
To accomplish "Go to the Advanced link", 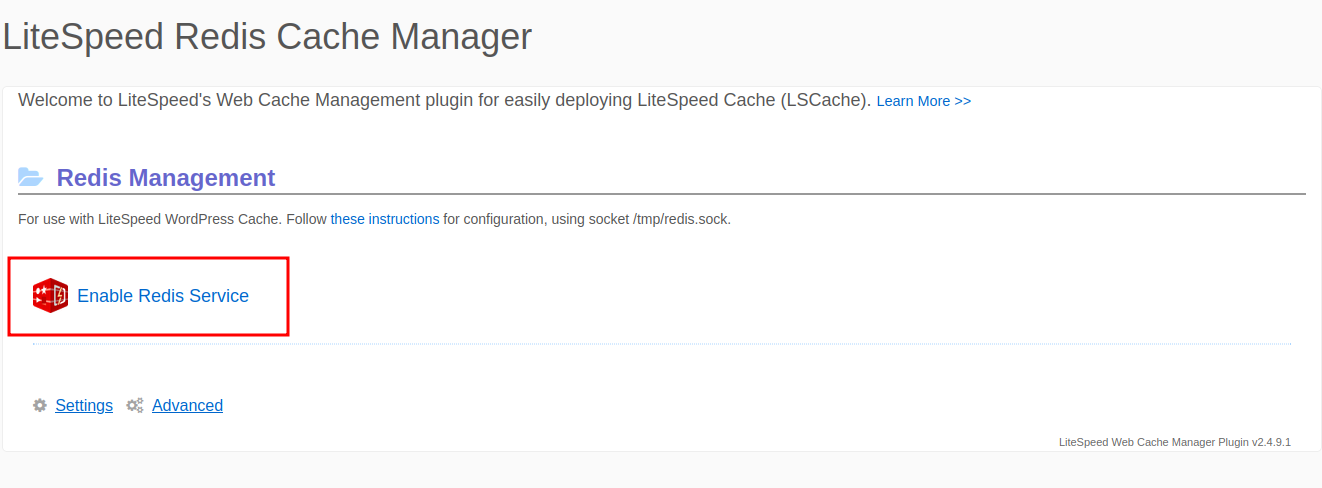I will pos(187,405).
